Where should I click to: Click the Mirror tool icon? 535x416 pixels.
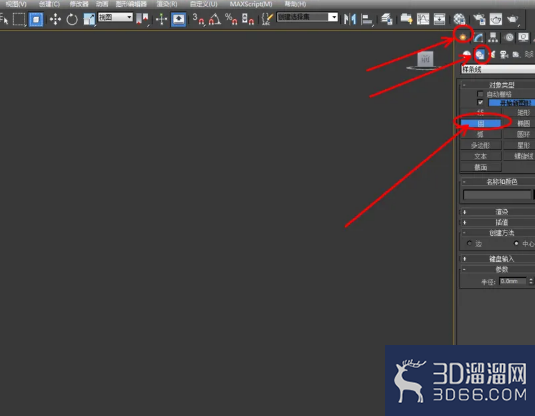coord(350,19)
